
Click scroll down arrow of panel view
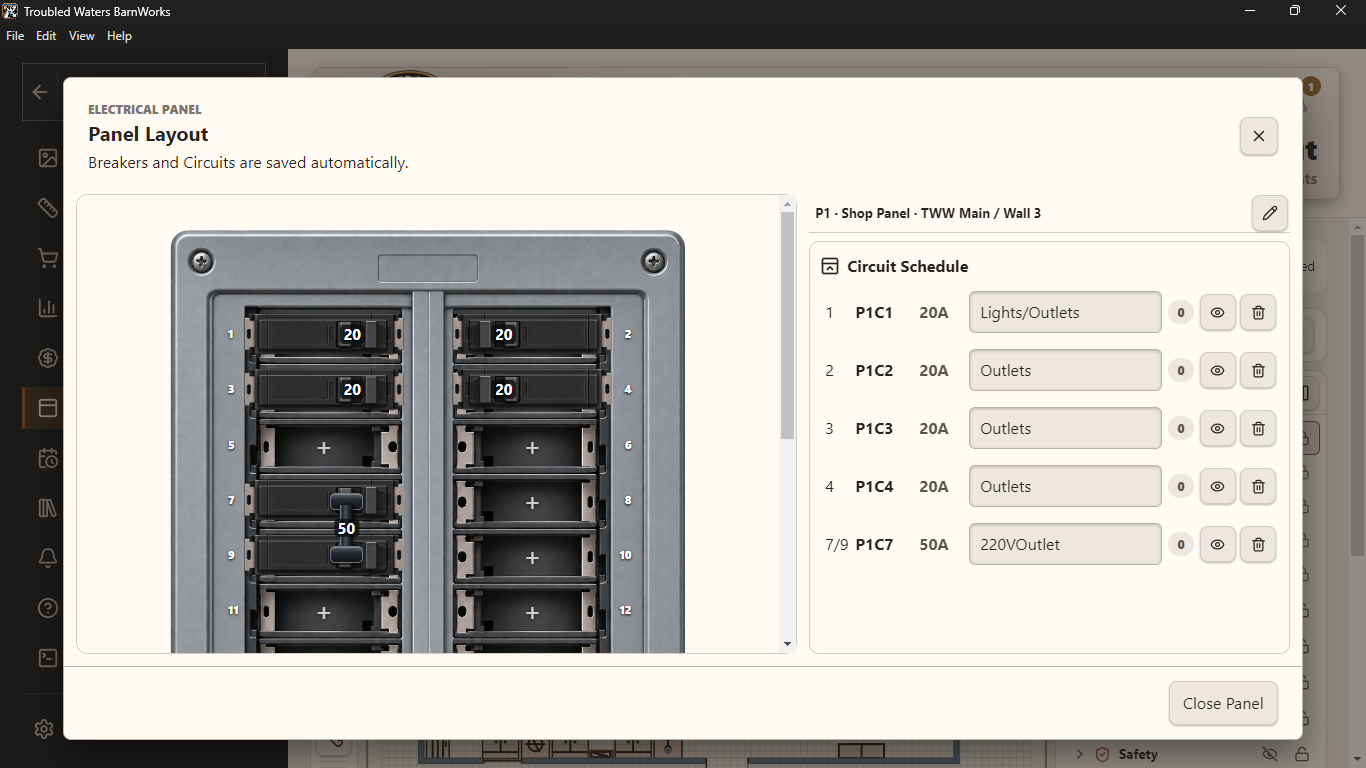tap(787, 644)
